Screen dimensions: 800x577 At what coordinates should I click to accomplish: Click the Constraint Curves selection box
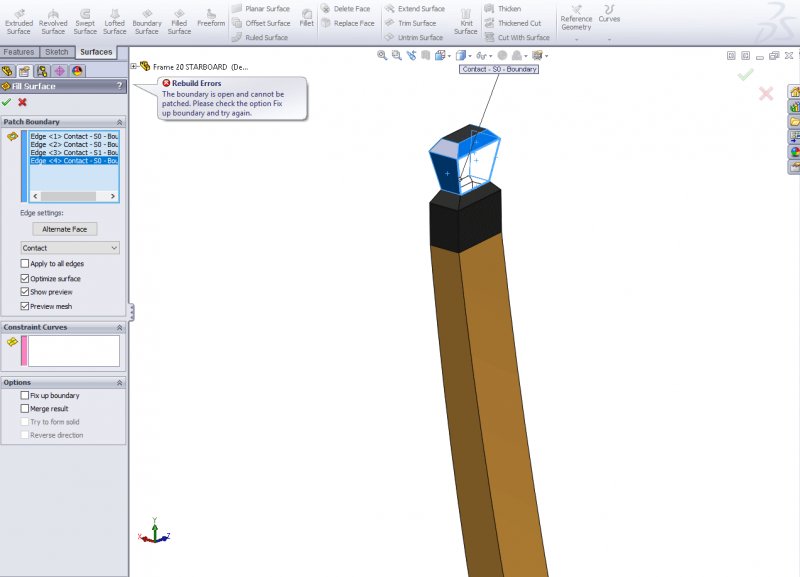point(73,350)
